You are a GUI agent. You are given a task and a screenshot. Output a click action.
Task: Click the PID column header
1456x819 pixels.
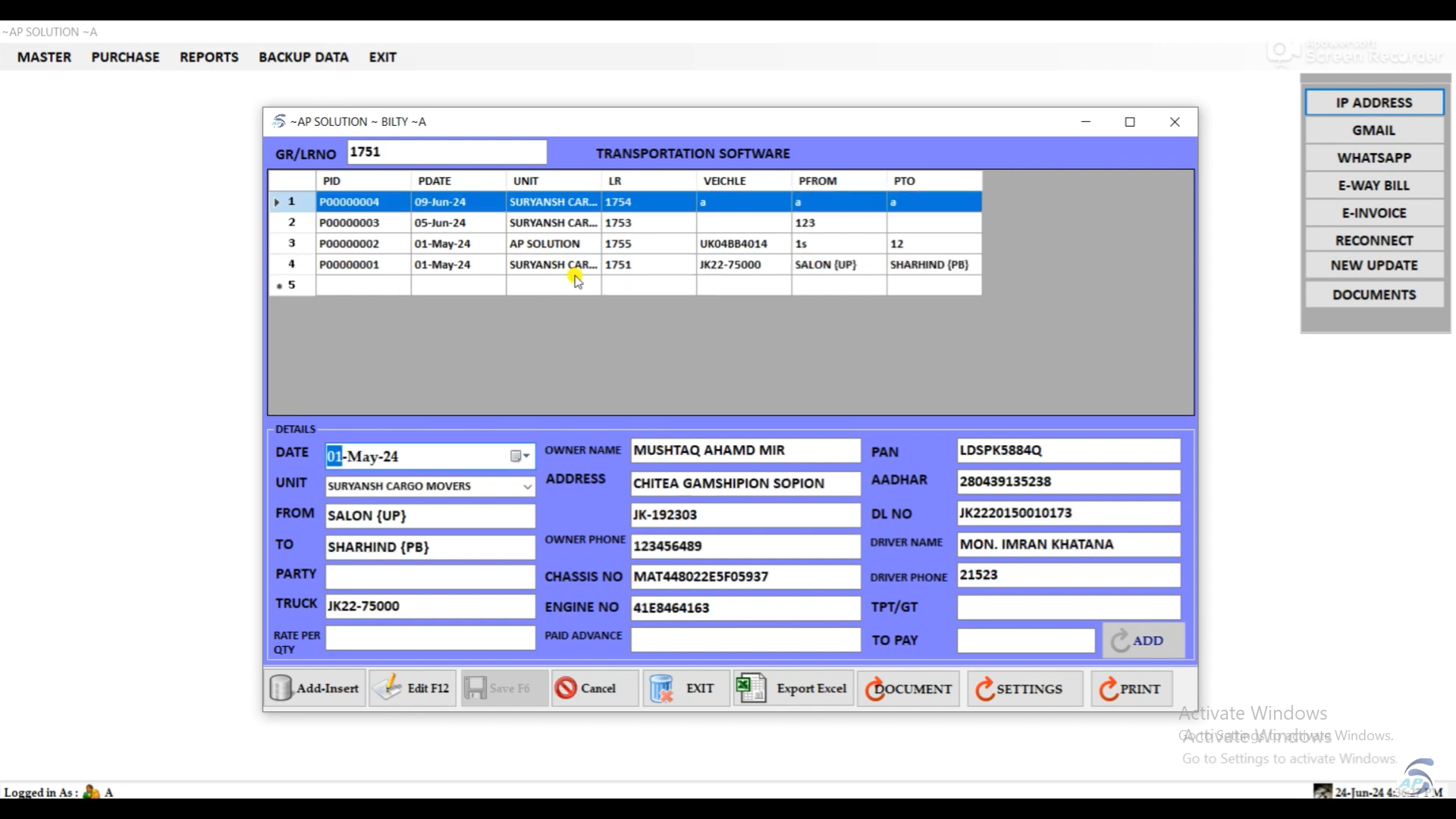point(363,181)
